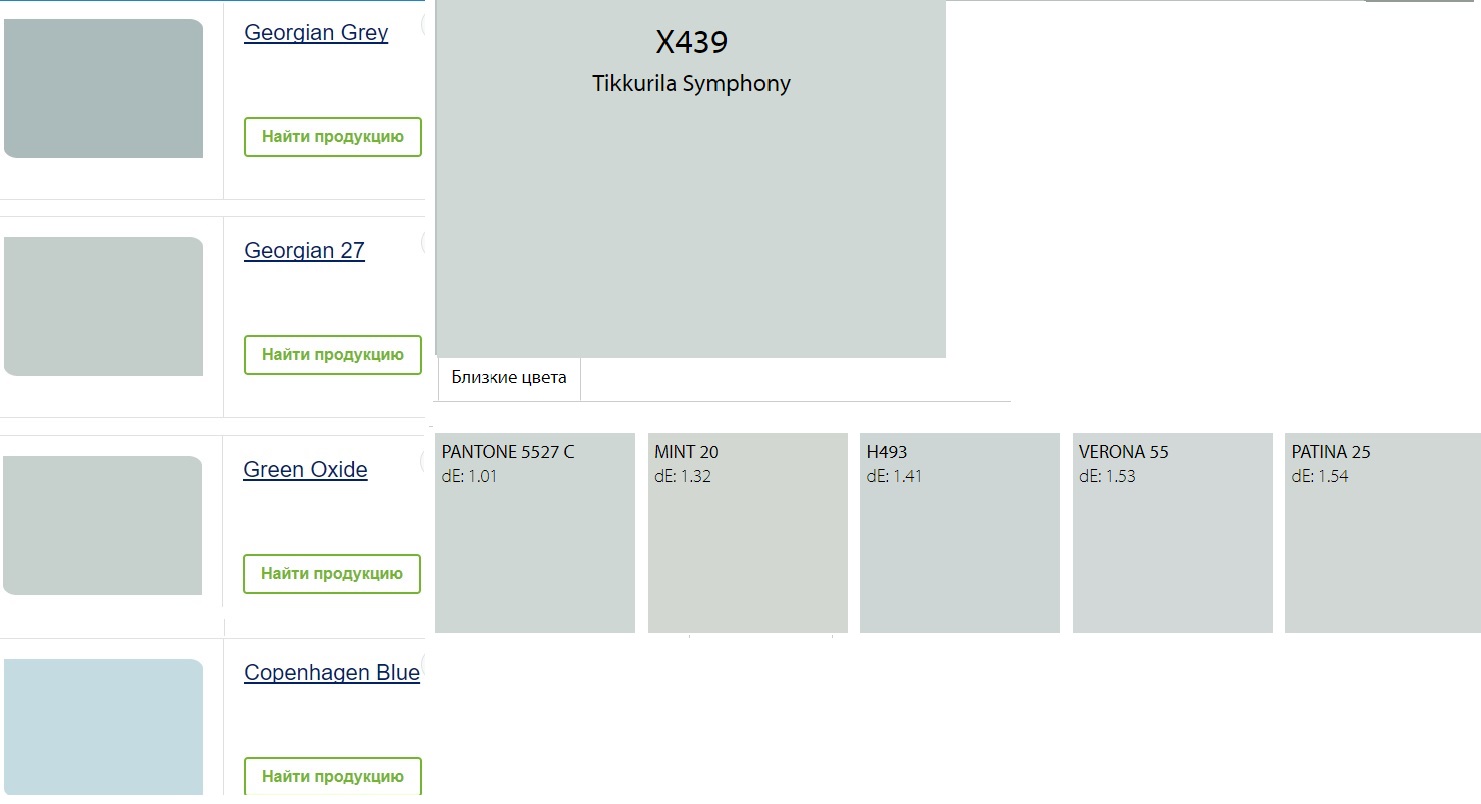Choose the MINT 20 similar color tile

coord(748,533)
